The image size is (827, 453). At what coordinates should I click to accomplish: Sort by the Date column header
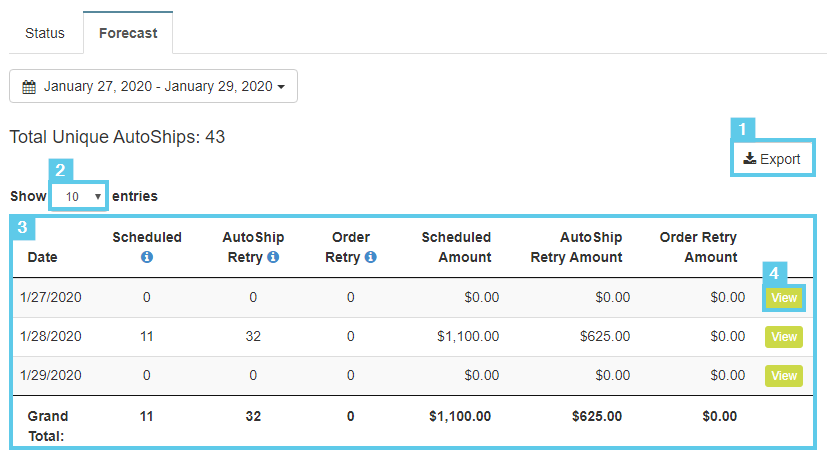(43, 257)
